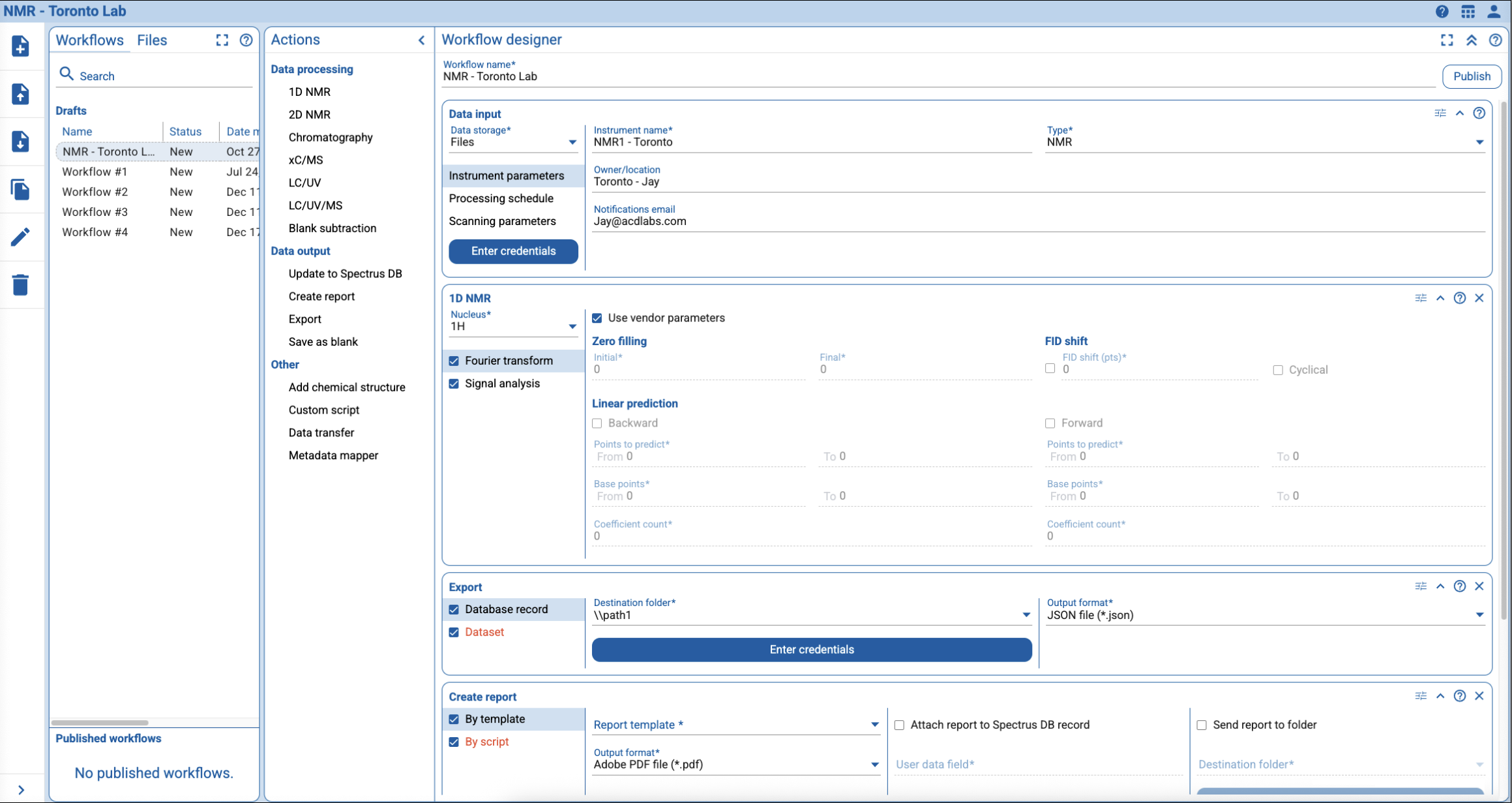The height and width of the screenshot is (803, 1512).
Task: Open the user account icon top right
Action: 1494,11
